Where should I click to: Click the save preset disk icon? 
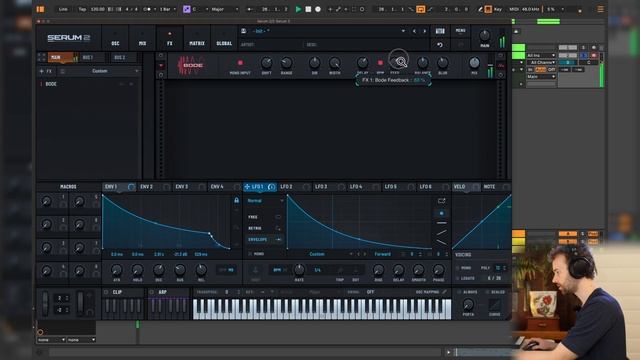[x=244, y=31]
